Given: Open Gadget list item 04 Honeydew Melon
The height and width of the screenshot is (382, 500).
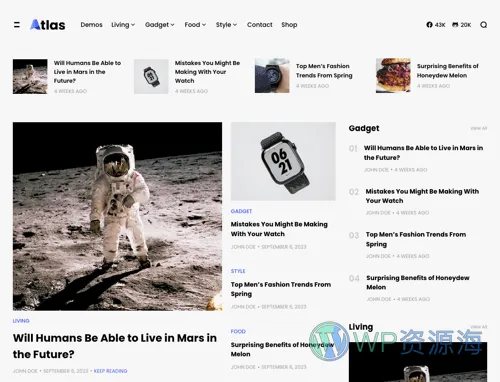Looking at the screenshot, I should (418, 282).
